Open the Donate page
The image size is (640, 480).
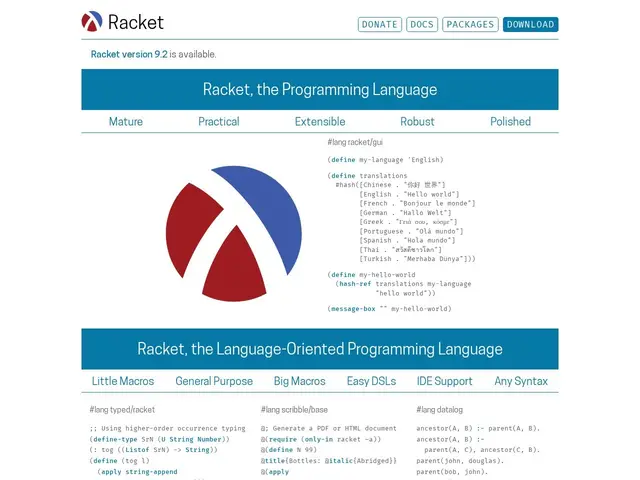380,24
